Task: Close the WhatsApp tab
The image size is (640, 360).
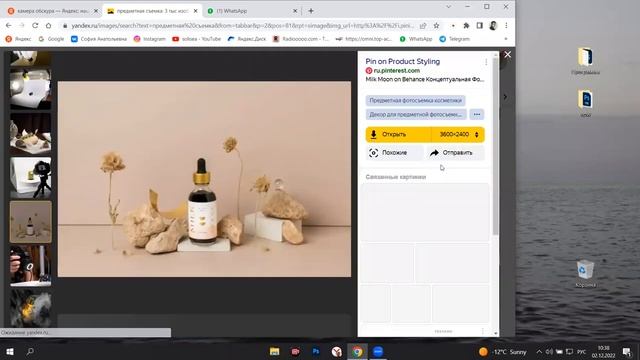Action: click(x=295, y=11)
